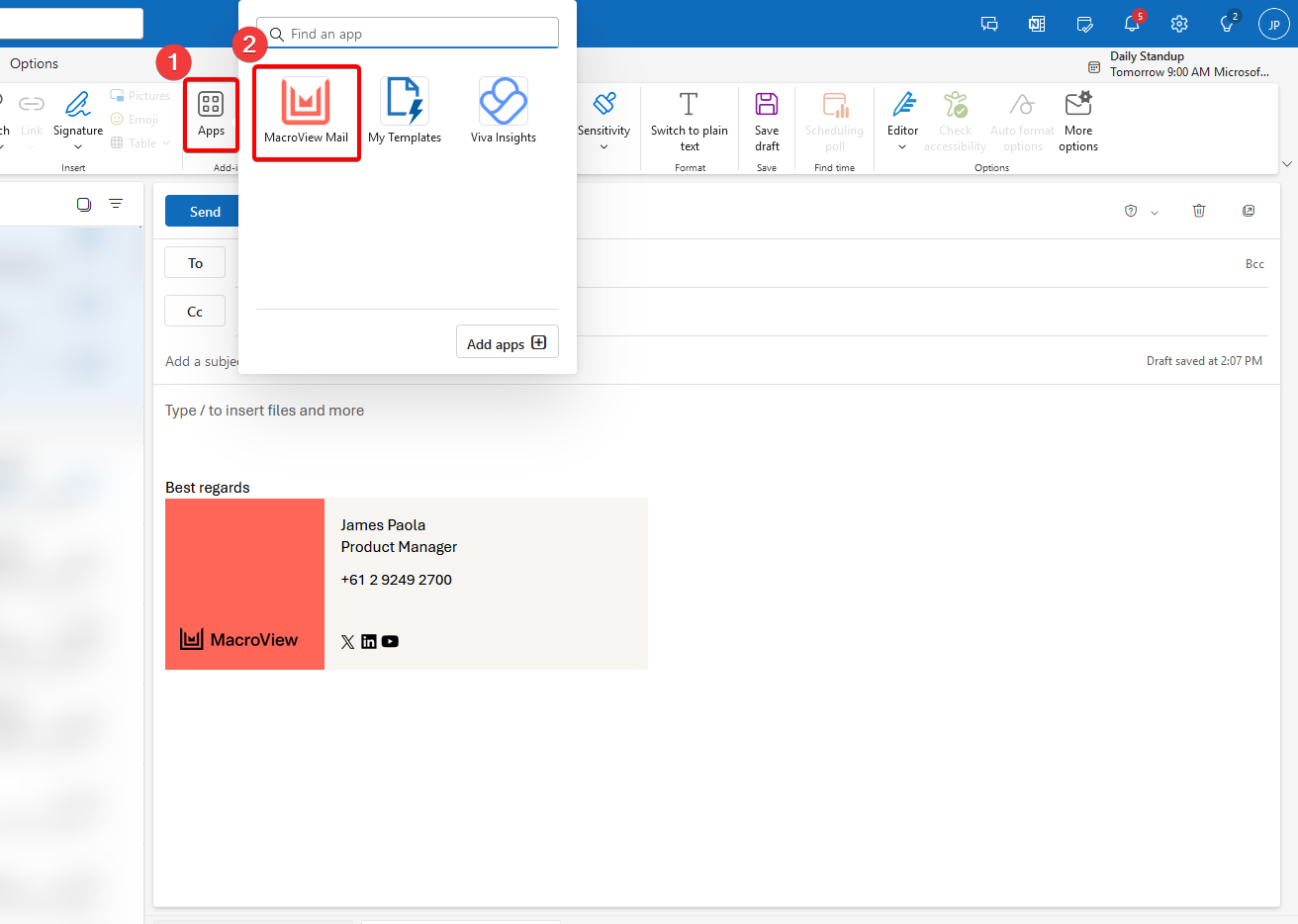1298x924 pixels.
Task: Open Daily Standup meeting reminder
Action: click(1178, 64)
